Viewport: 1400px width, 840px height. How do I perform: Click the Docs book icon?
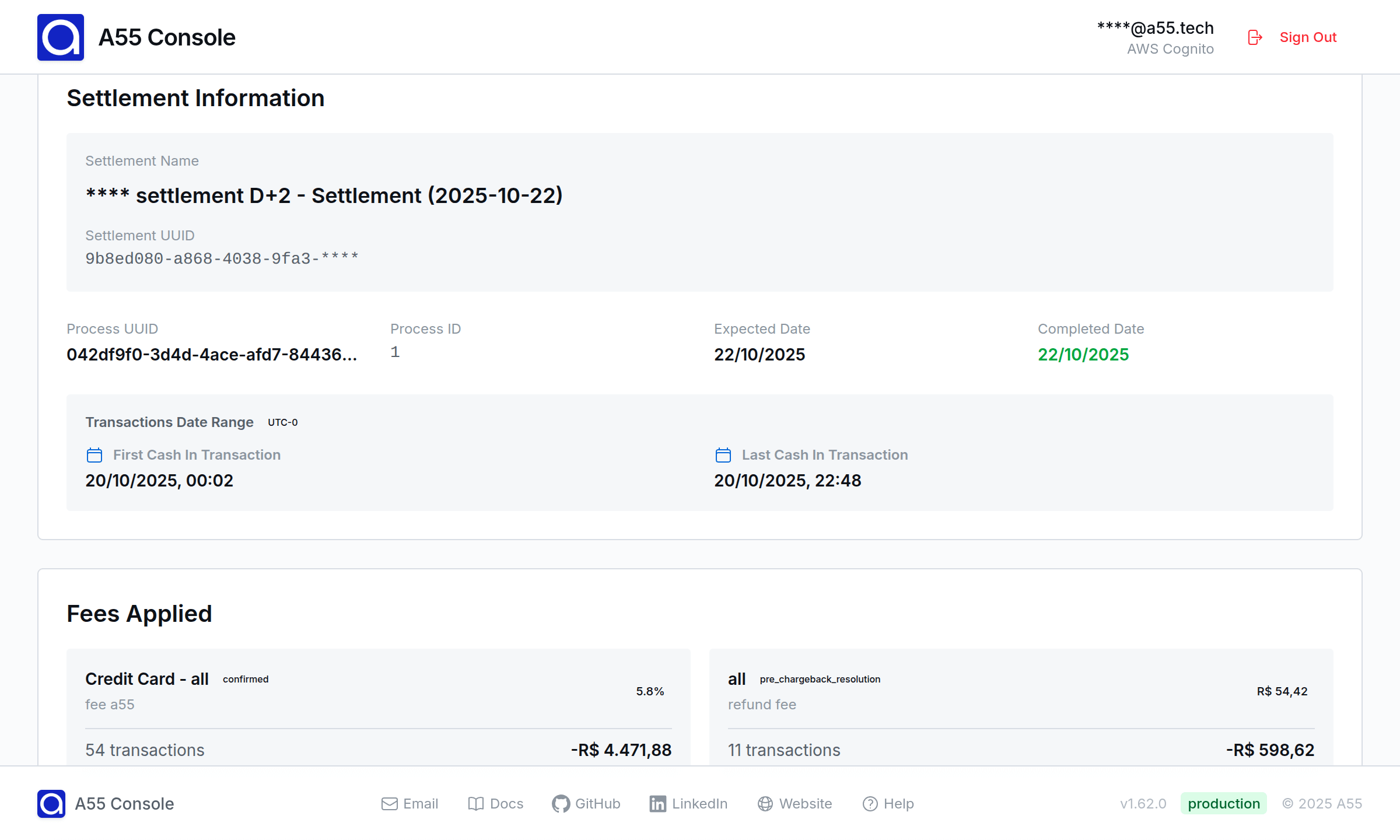475,804
